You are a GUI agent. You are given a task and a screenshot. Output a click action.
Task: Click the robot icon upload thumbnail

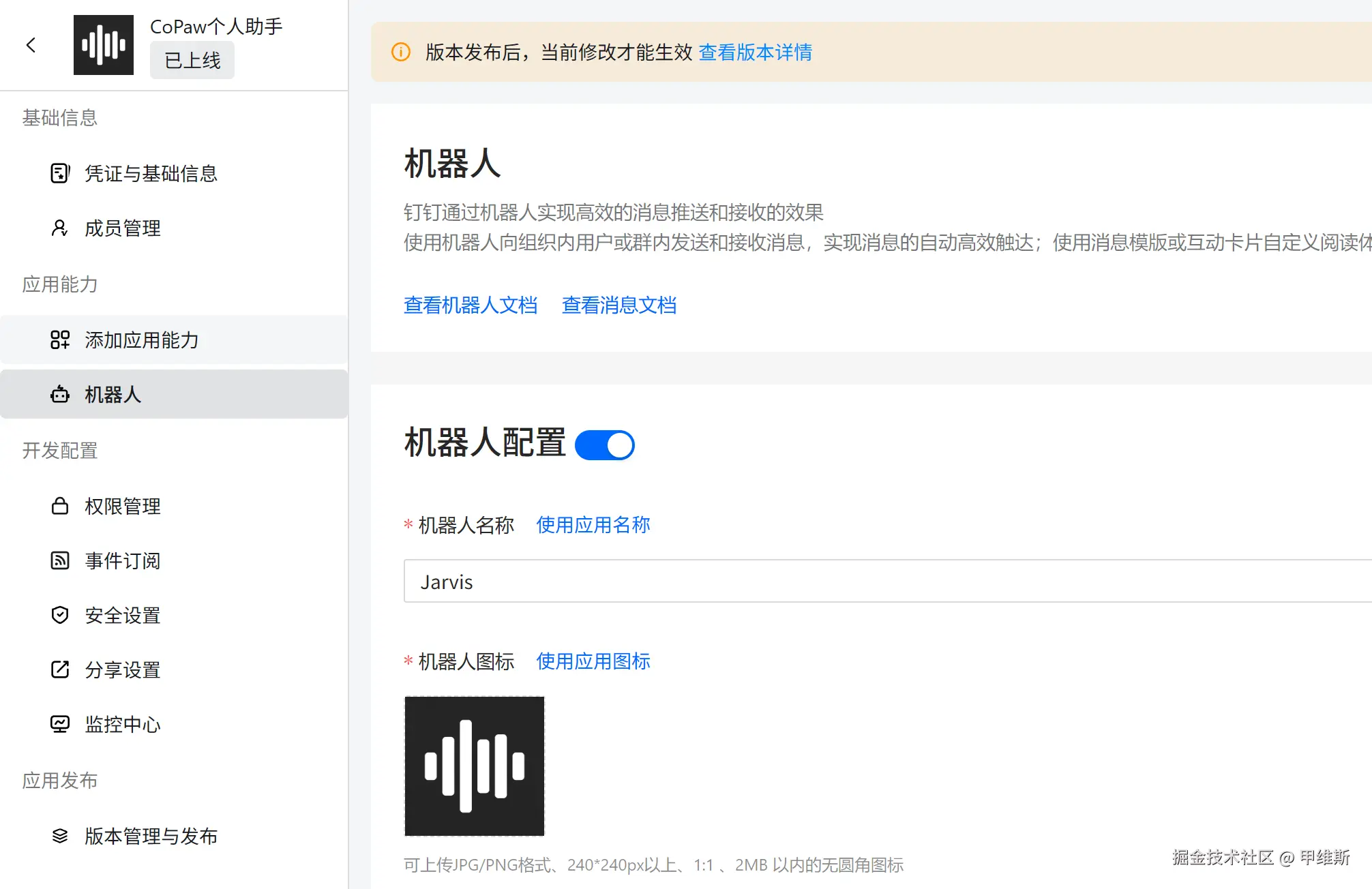475,766
